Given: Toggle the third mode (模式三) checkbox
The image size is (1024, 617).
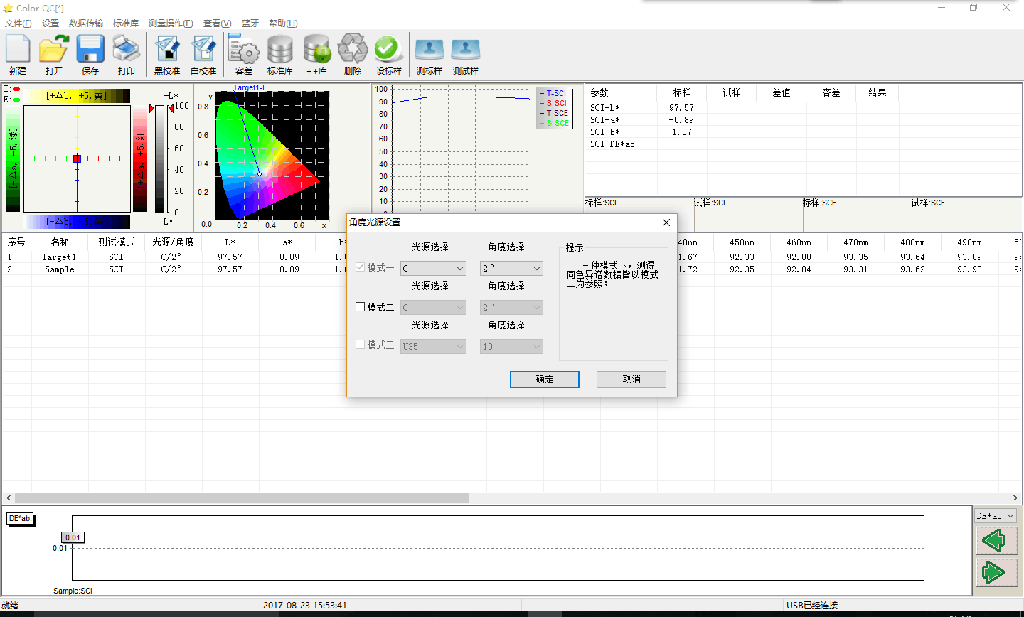Looking at the screenshot, I should [361, 345].
